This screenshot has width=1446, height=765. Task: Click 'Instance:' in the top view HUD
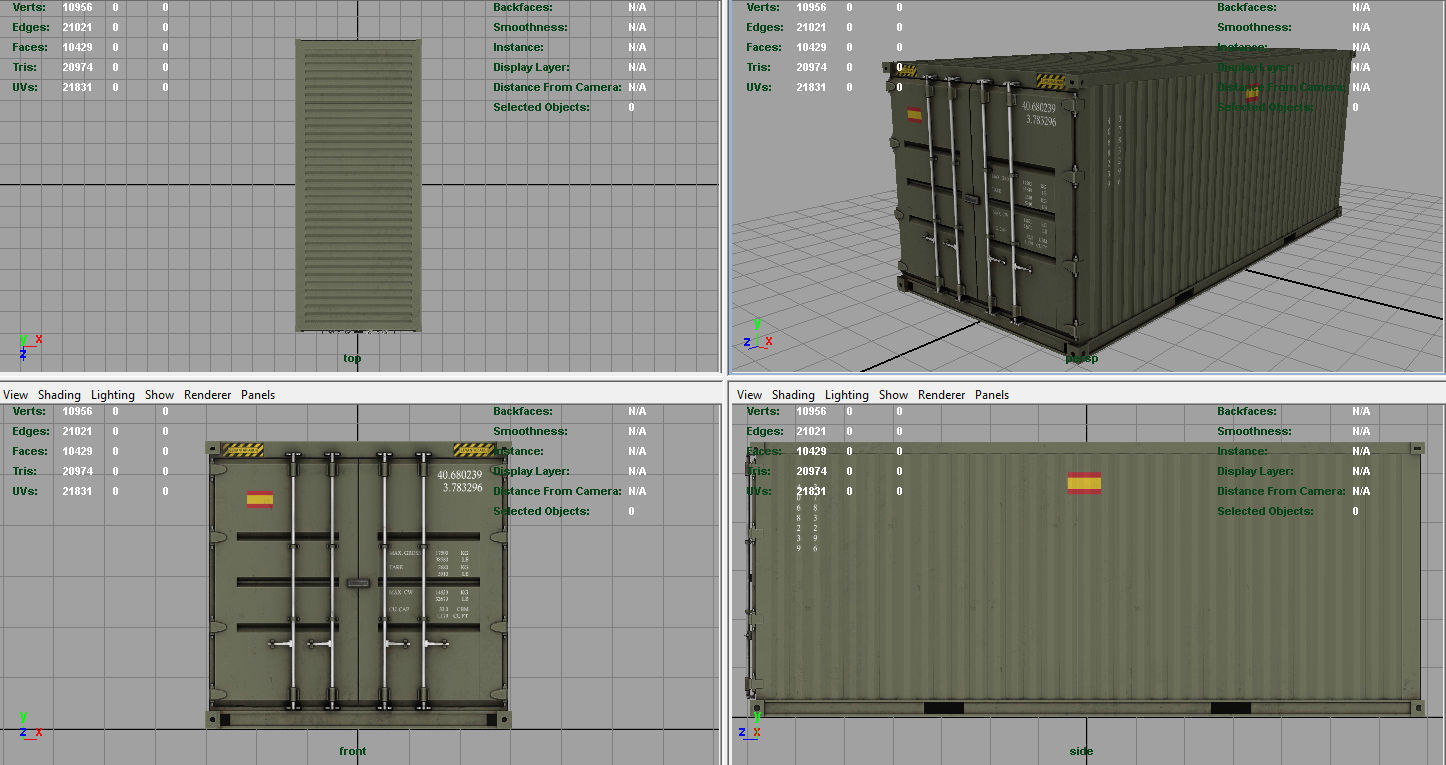point(518,47)
